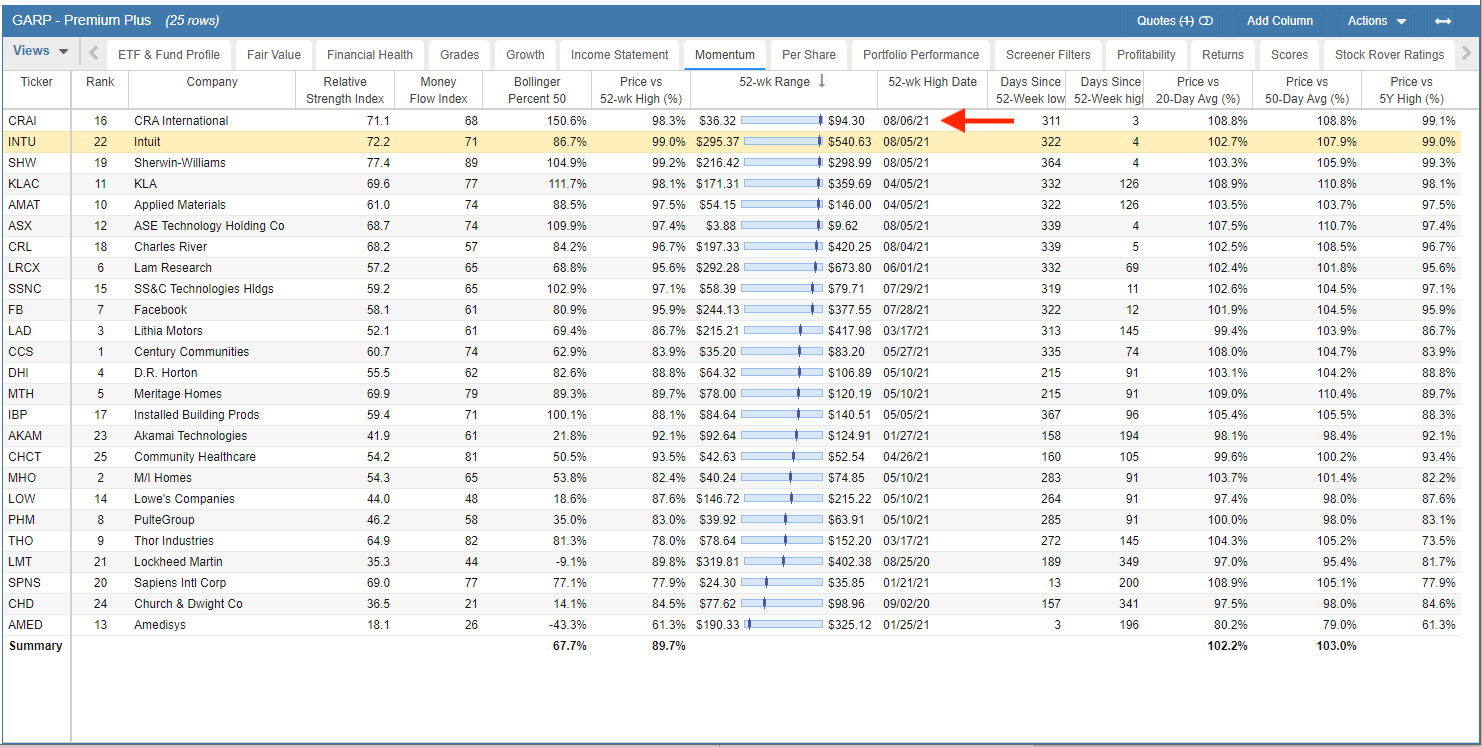
Task: Click the Century Communities company name
Action: (192, 352)
